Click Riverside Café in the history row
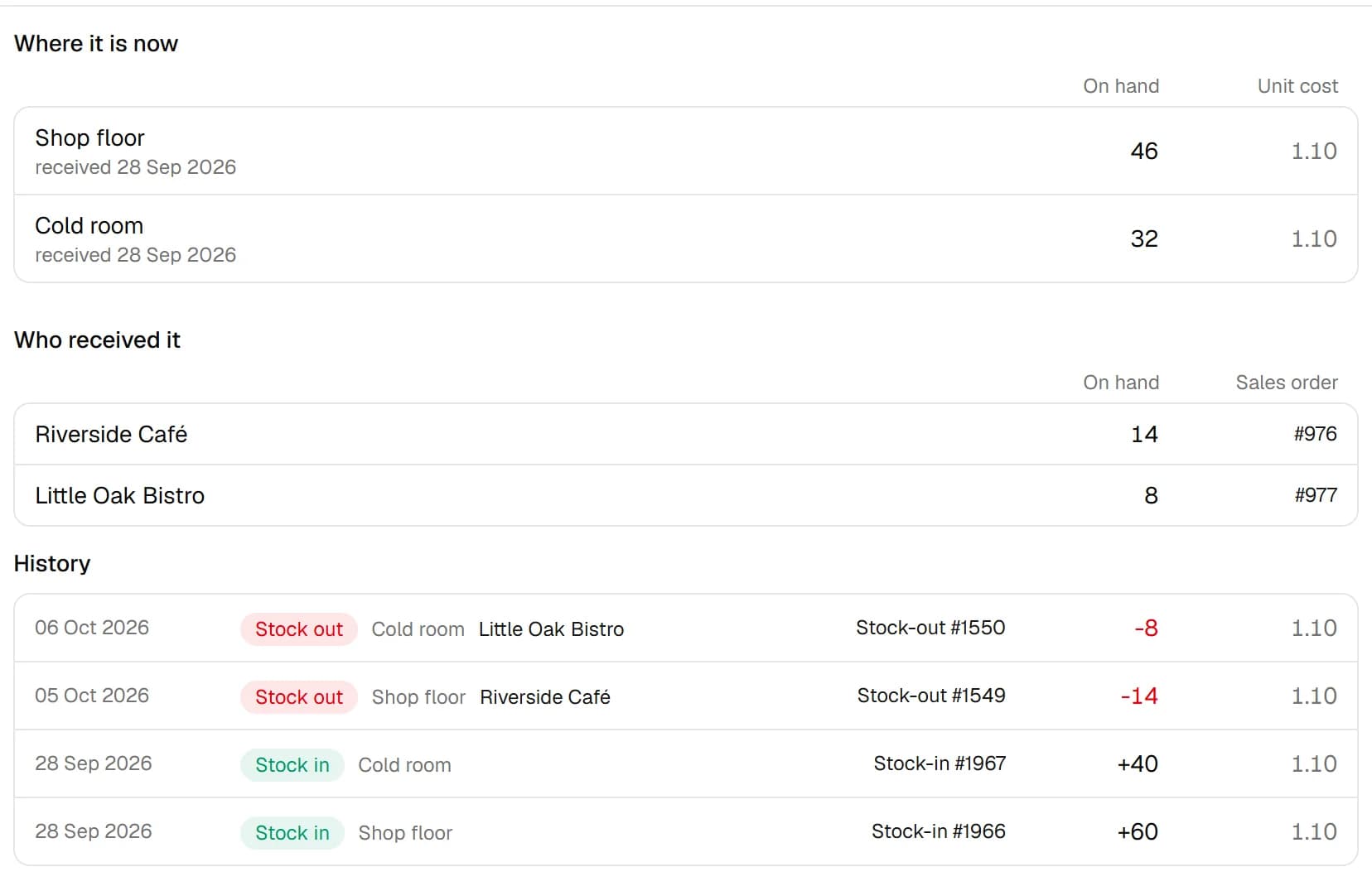The image size is (1372, 891). (545, 697)
